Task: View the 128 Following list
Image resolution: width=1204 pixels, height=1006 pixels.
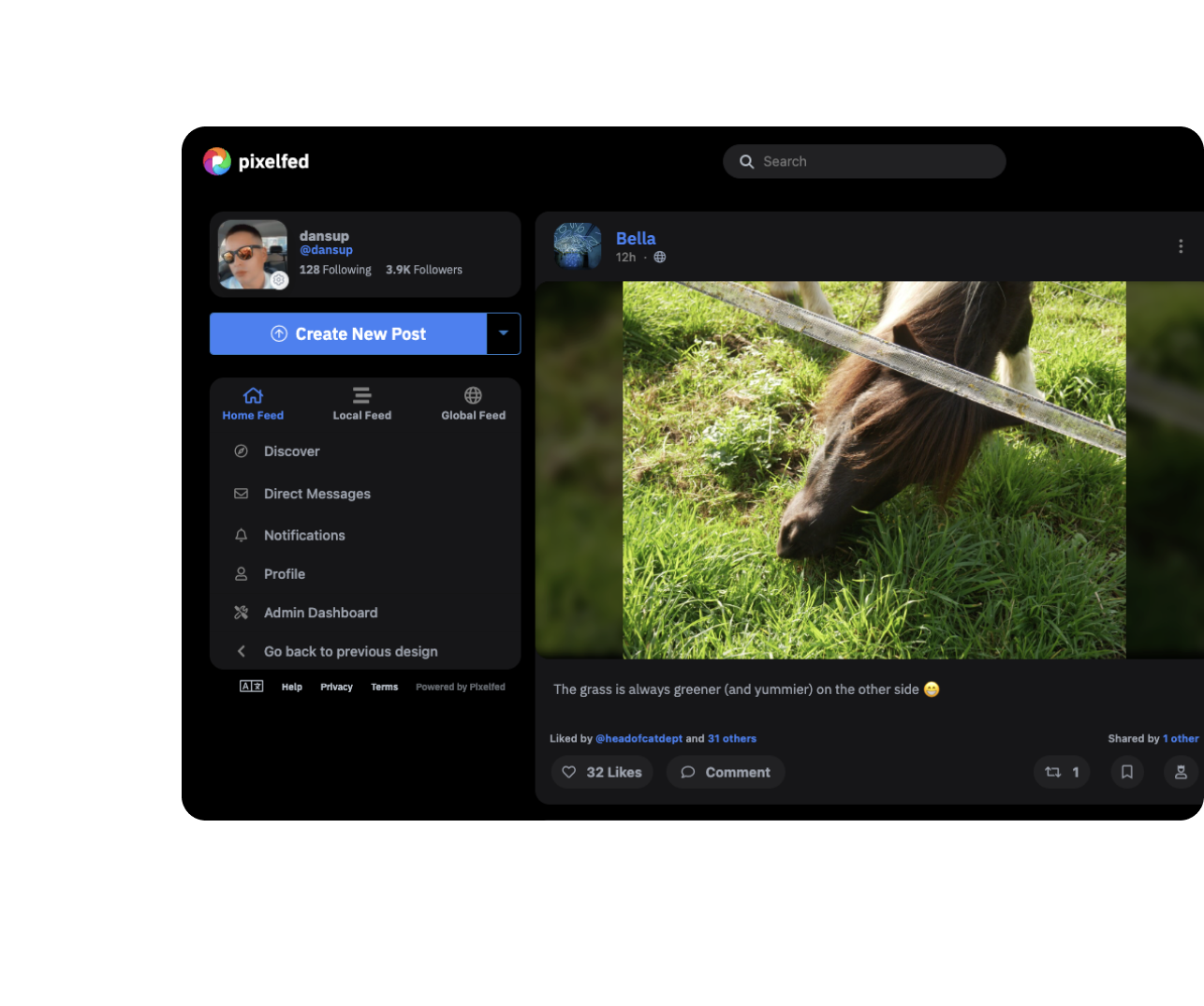Action: (335, 270)
